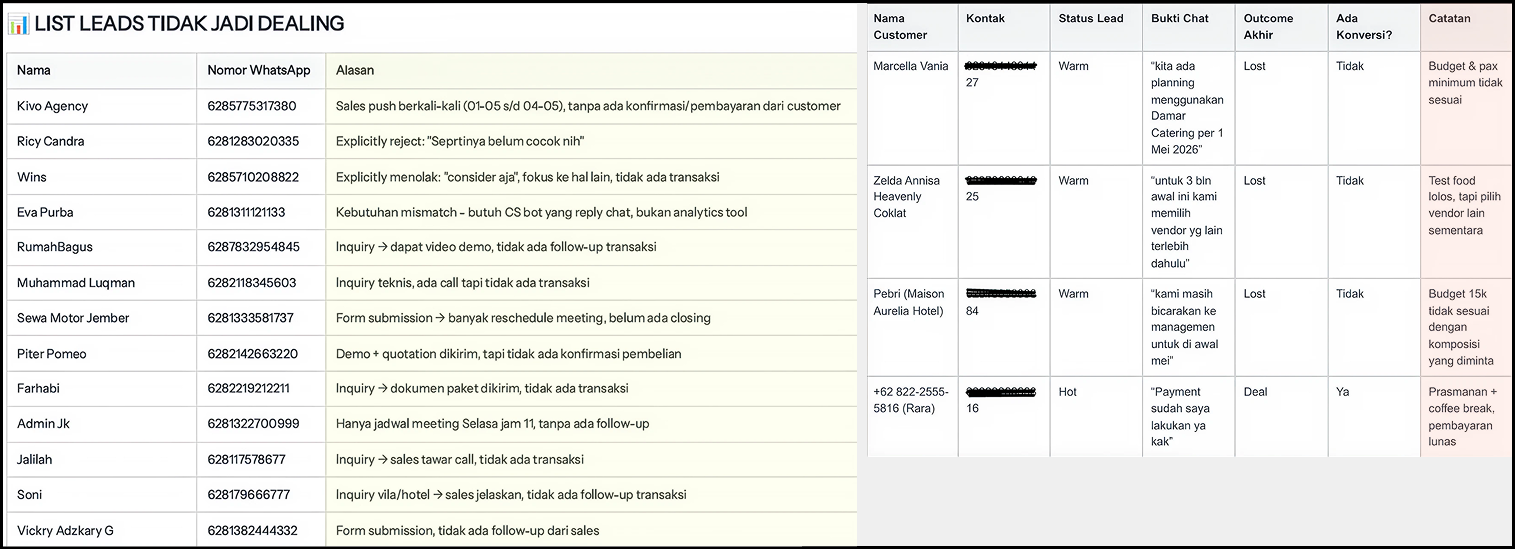Click the reason mentioning 'consider aja'
Screen dimensions: 1515x549
pos(591,177)
